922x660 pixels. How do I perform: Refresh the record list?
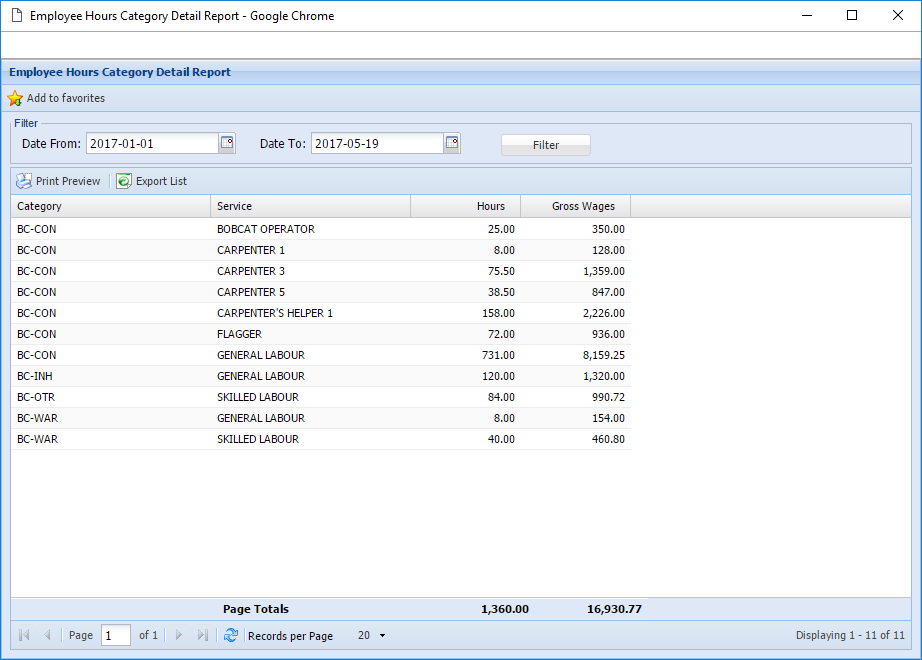click(231, 635)
